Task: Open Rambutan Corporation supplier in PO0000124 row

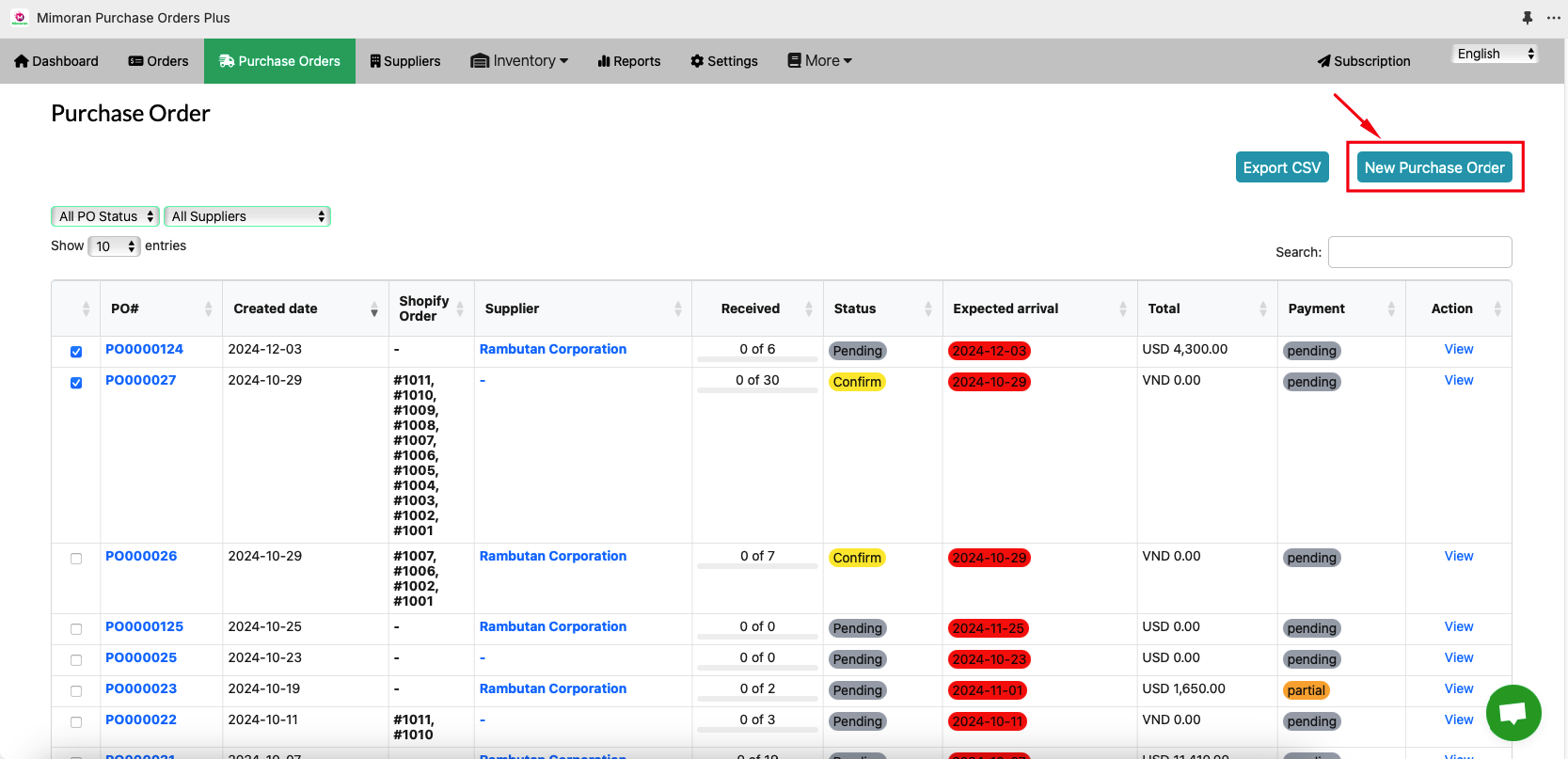Action: coord(553,349)
